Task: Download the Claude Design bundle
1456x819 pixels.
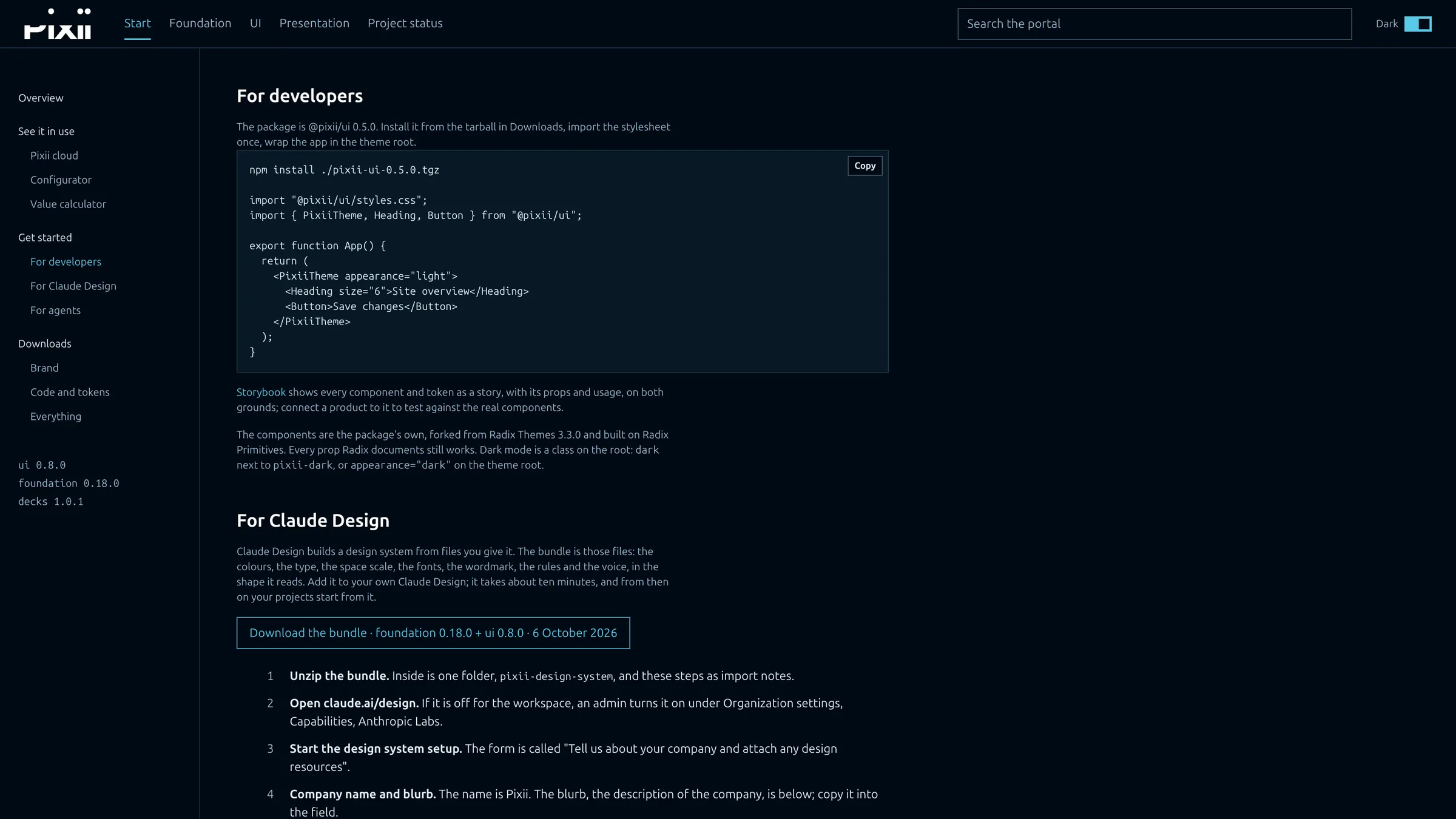Action: click(x=433, y=633)
